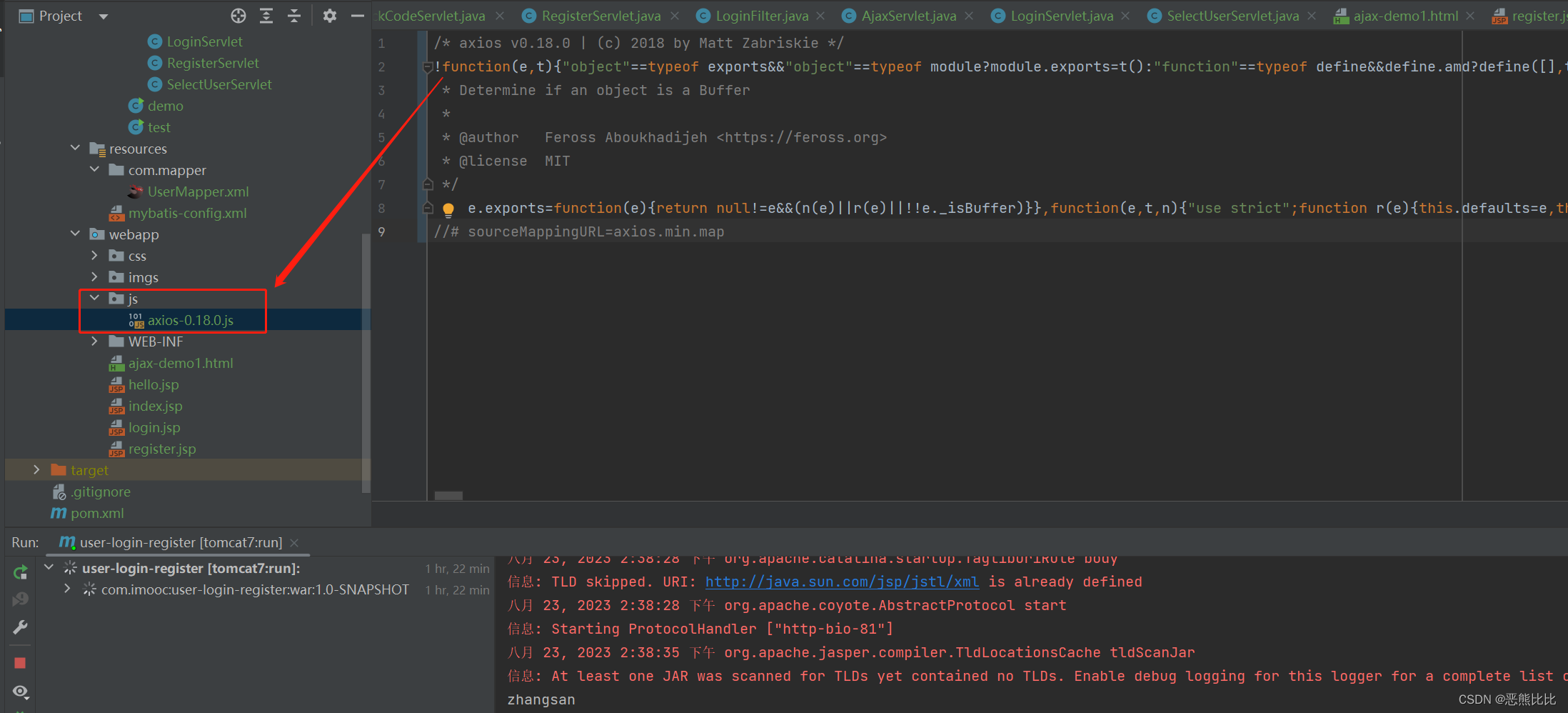Open pom.xml Maven file
Screen dimensions: 1568x713
(x=97, y=513)
